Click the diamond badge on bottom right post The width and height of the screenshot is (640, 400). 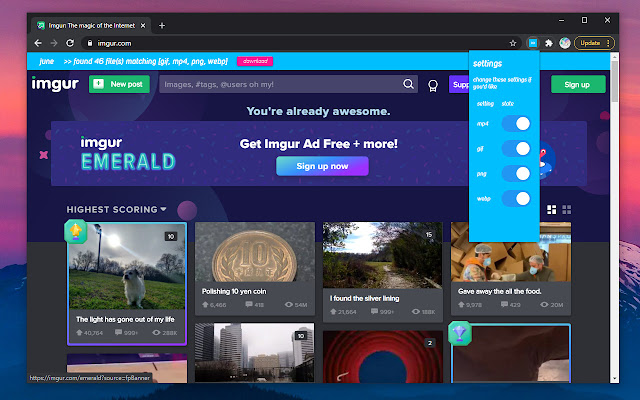pos(460,333)
